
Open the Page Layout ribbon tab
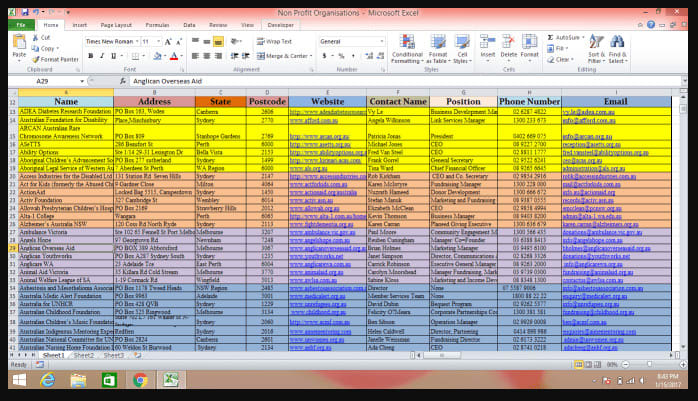coord(115,24)
